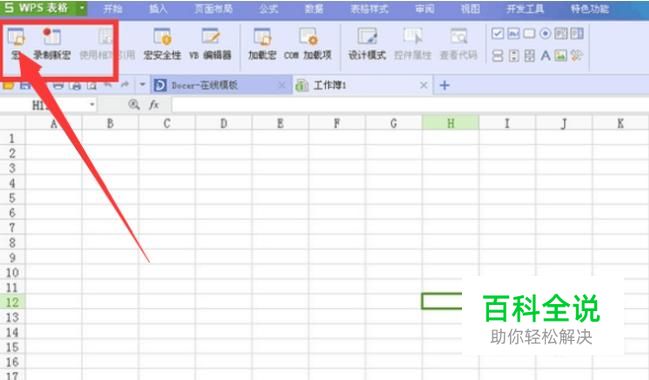Insert a toggle button control

(498, 55)
